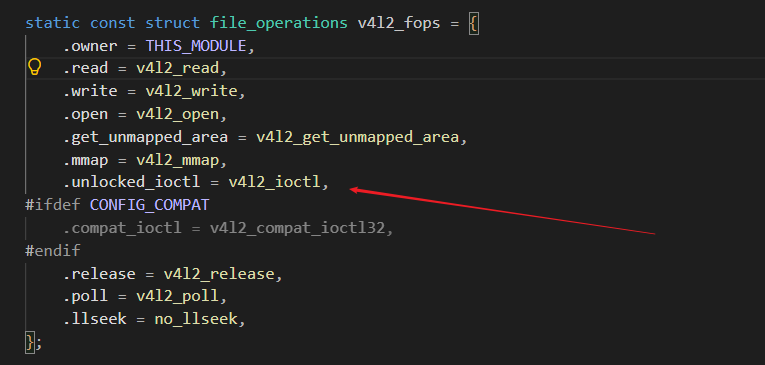
Task: Click the THIS_MODULE macro
Action: pos(196,46)
